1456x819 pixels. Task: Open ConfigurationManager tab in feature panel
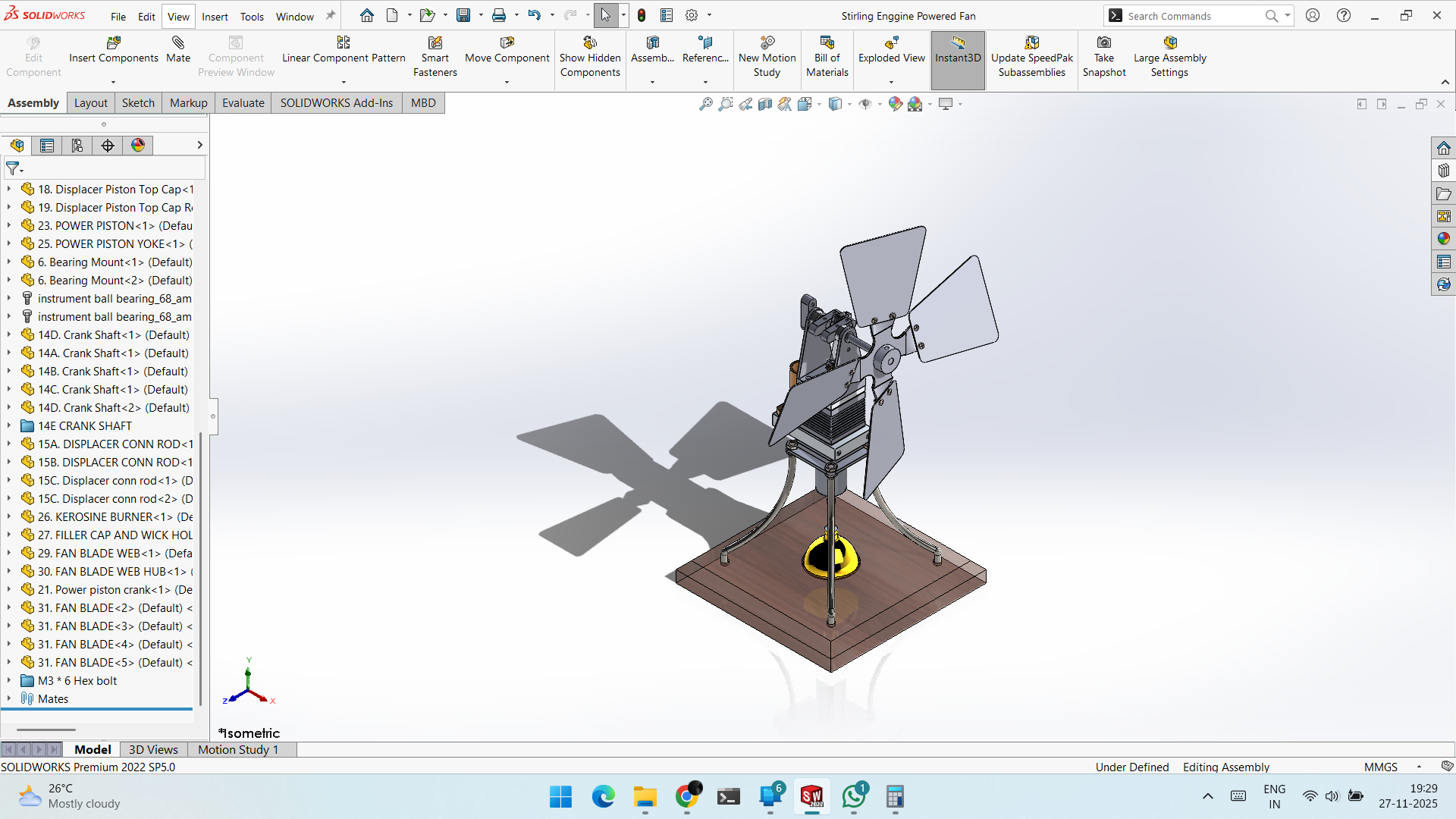coord(77,146)
